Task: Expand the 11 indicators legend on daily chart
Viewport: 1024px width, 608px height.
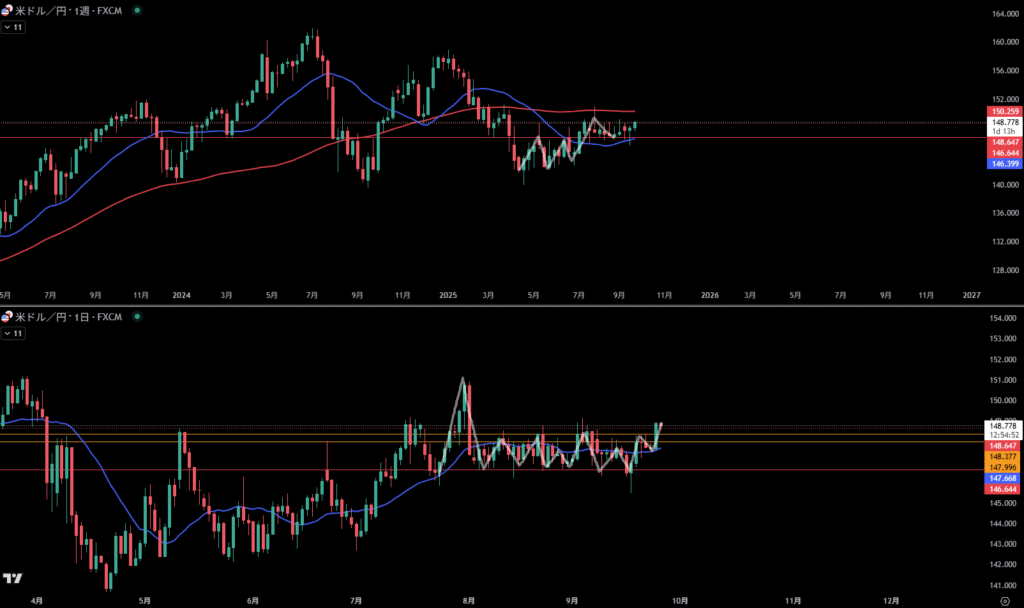Action: 14,334
